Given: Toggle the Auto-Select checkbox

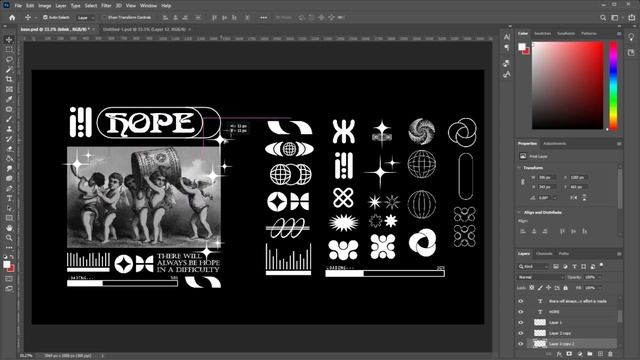Looking at the screenshot, I should (45, 18).
